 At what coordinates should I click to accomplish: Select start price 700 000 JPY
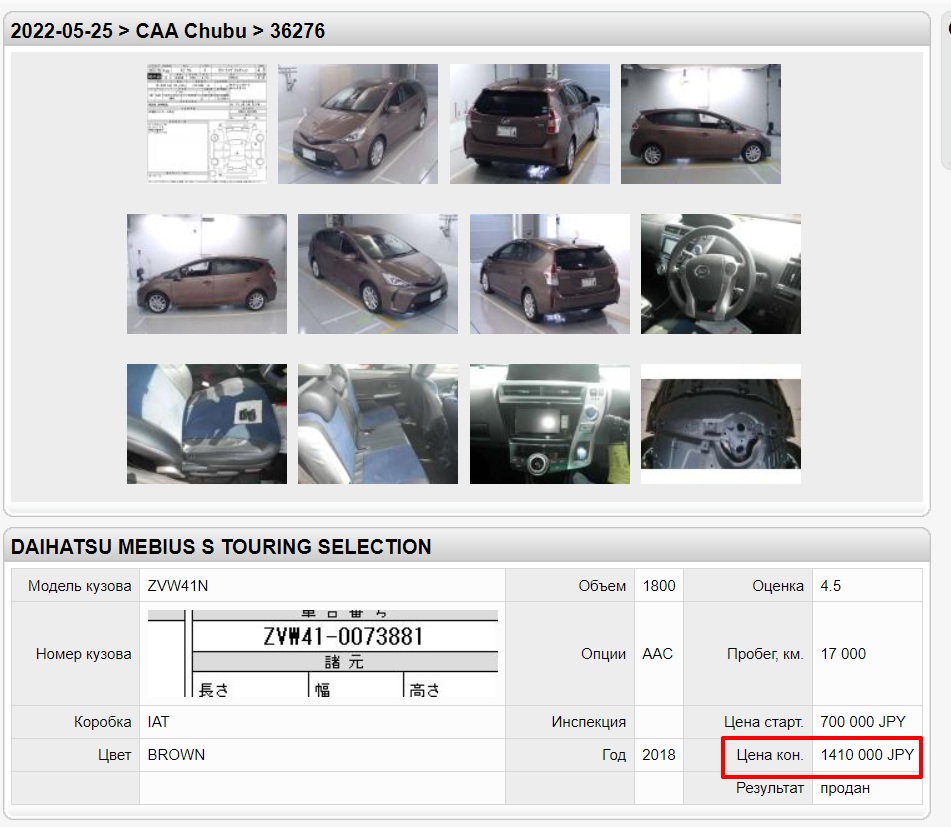862,722
